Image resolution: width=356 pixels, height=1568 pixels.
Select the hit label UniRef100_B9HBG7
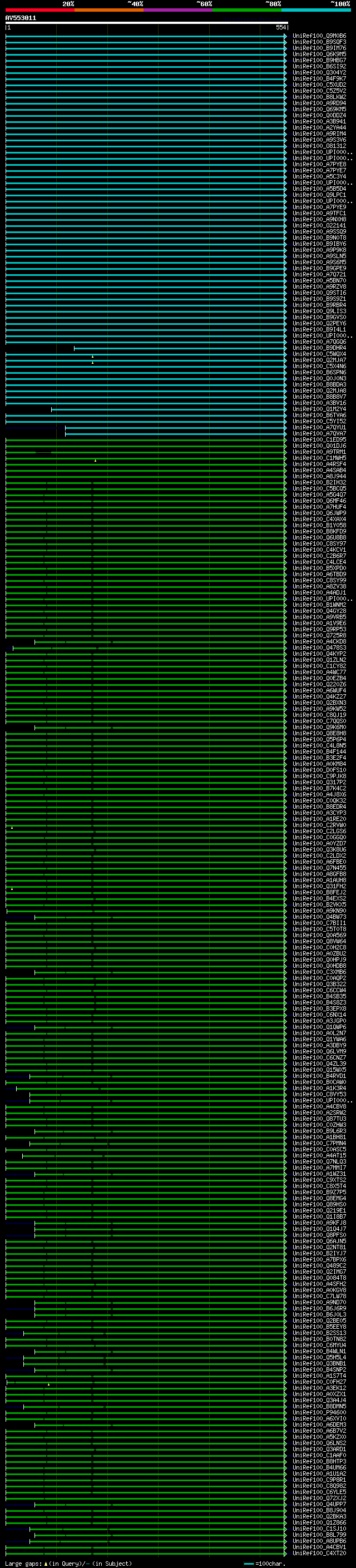319,60
